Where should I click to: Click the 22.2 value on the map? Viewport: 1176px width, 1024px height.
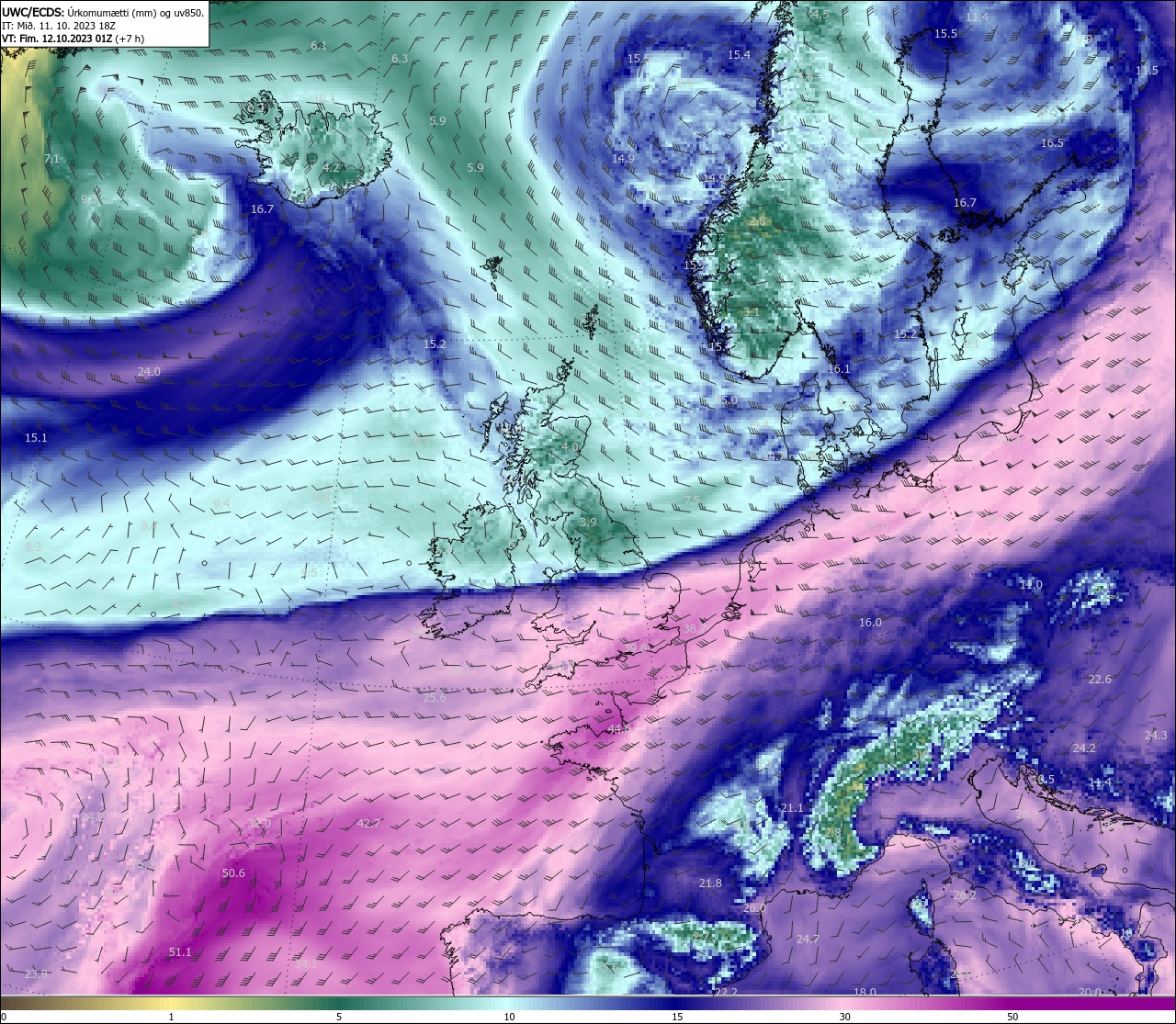tap(726, 993)
